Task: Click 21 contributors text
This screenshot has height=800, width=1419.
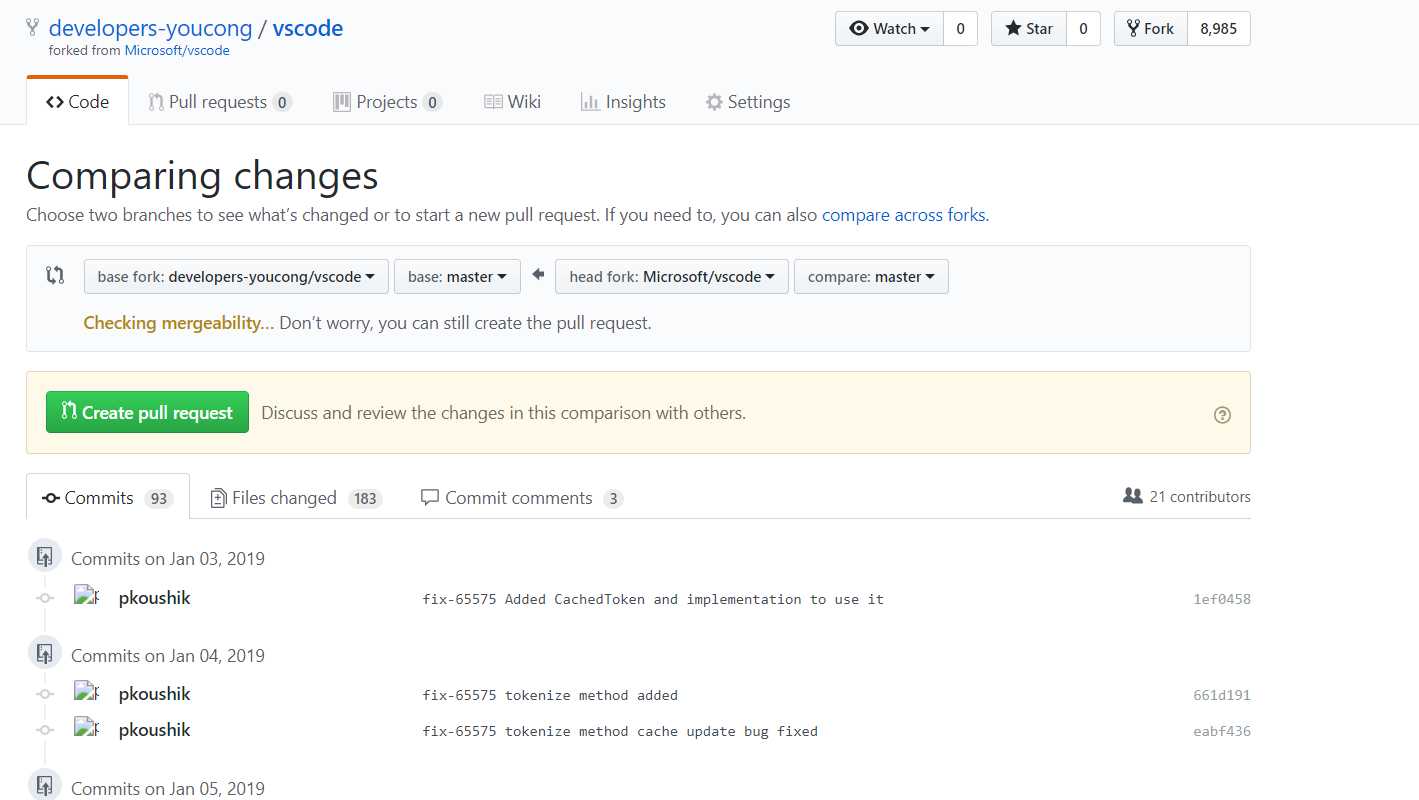Action: coord(1200,496)
